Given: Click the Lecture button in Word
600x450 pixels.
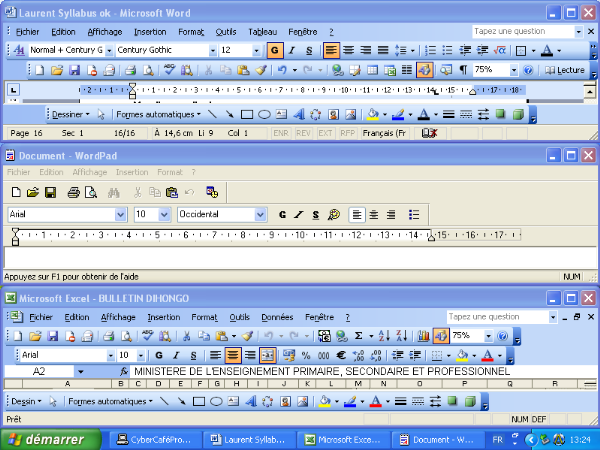Looking at the screenshot, I should 565,70.
